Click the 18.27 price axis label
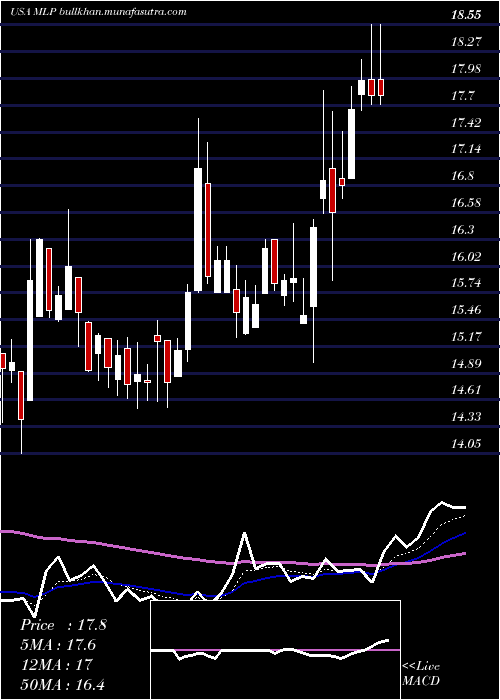 (466, 42)
